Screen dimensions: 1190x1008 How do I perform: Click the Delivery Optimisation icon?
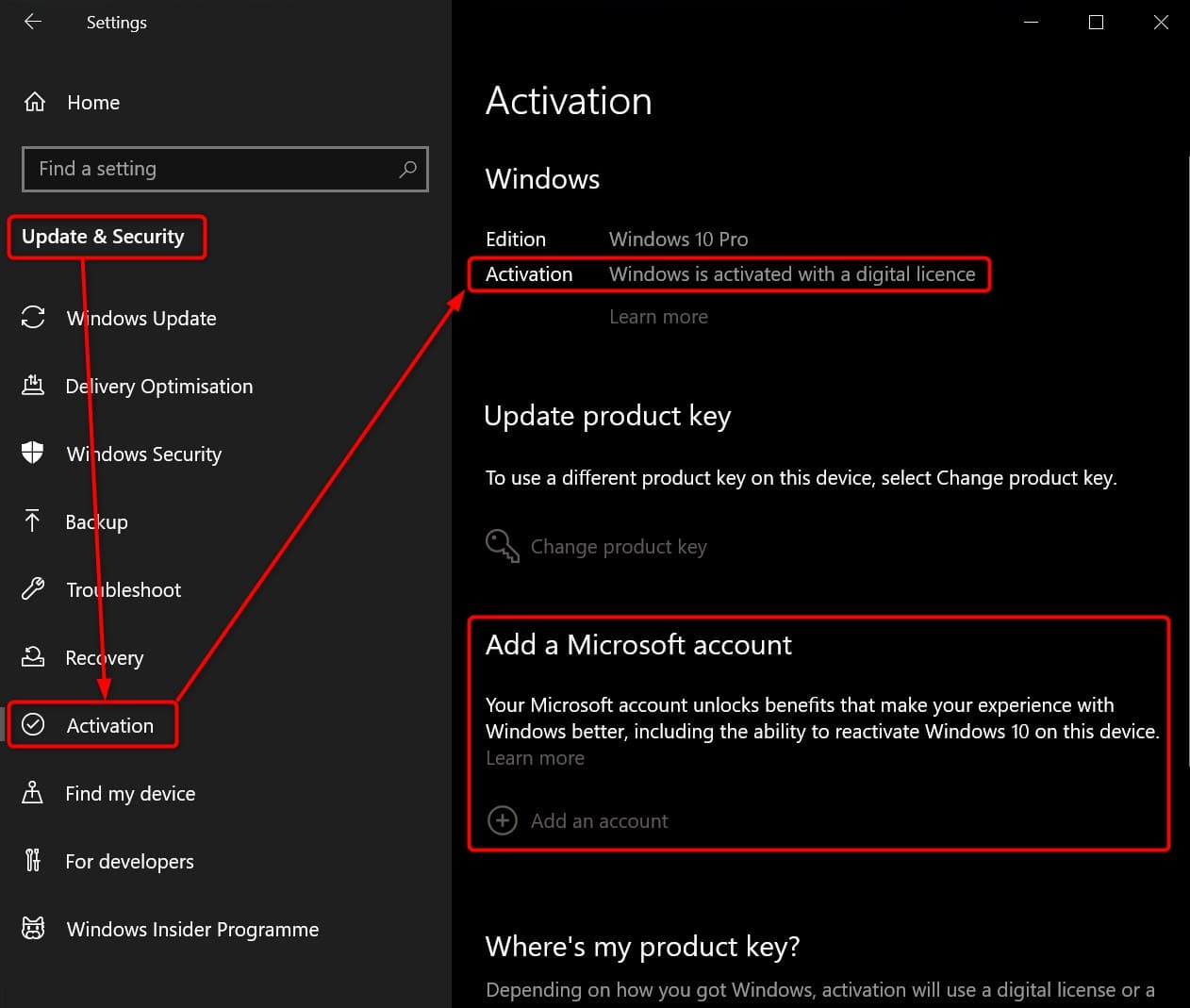[33, 386]
